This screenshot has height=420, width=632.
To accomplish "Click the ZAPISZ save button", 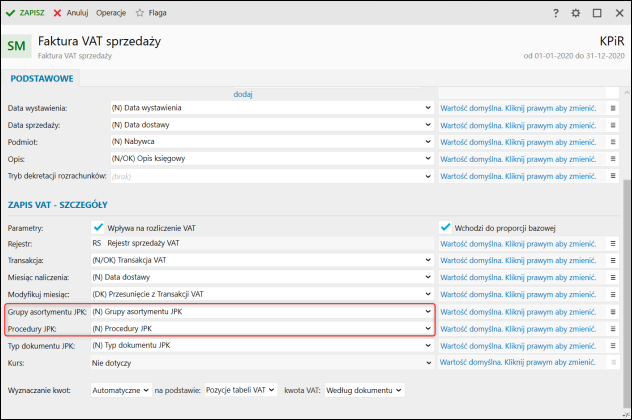I will [26, 14].
